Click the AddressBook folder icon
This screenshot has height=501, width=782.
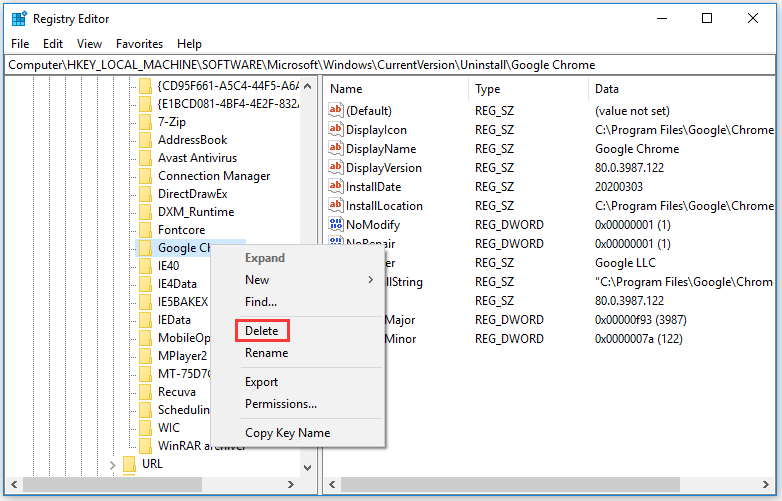click(145, 140)
